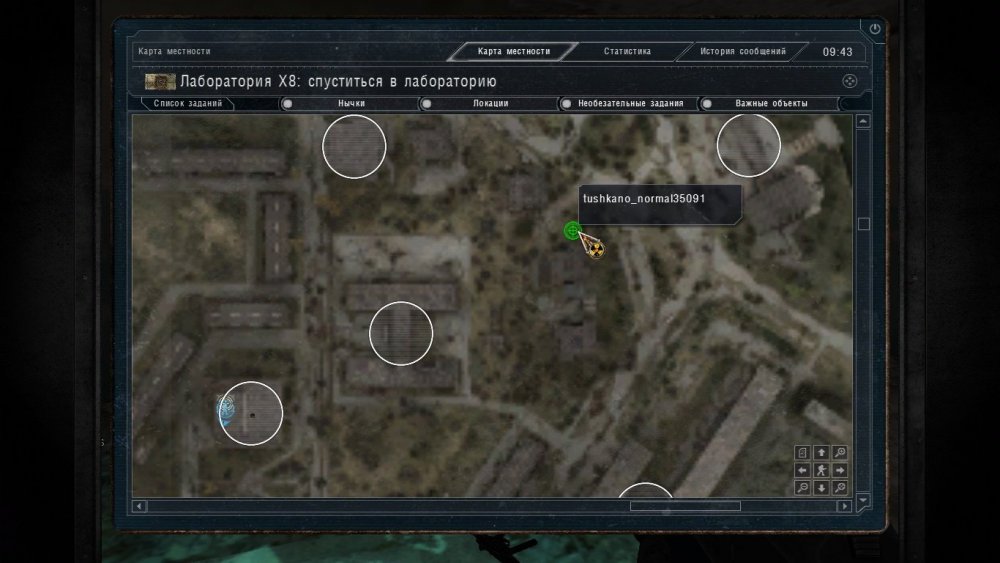Open the История сообщений tab

click(x=743, y=51)
